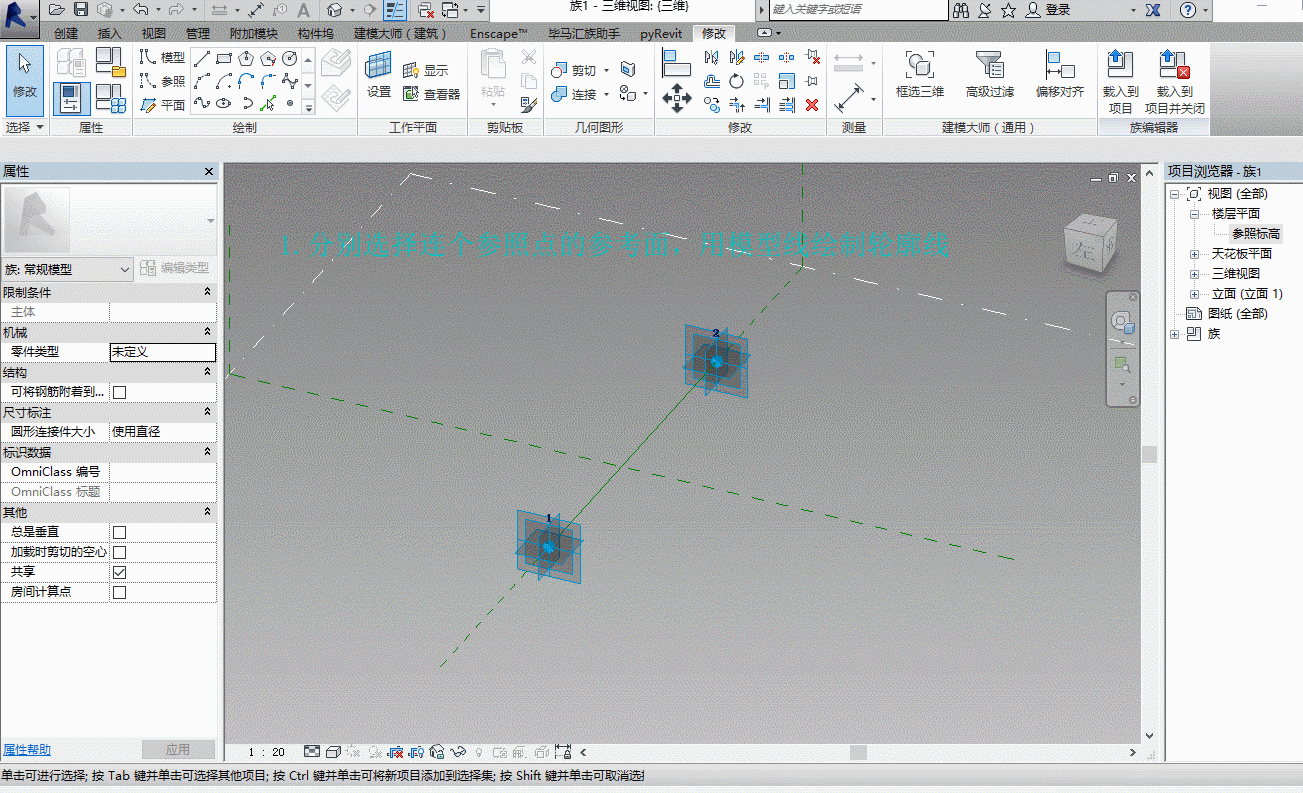Toggle the 加载时剪切的空心 checkbox
Image resolution: width=1303 pixels, height=793 pixels.
click(119, 552)
